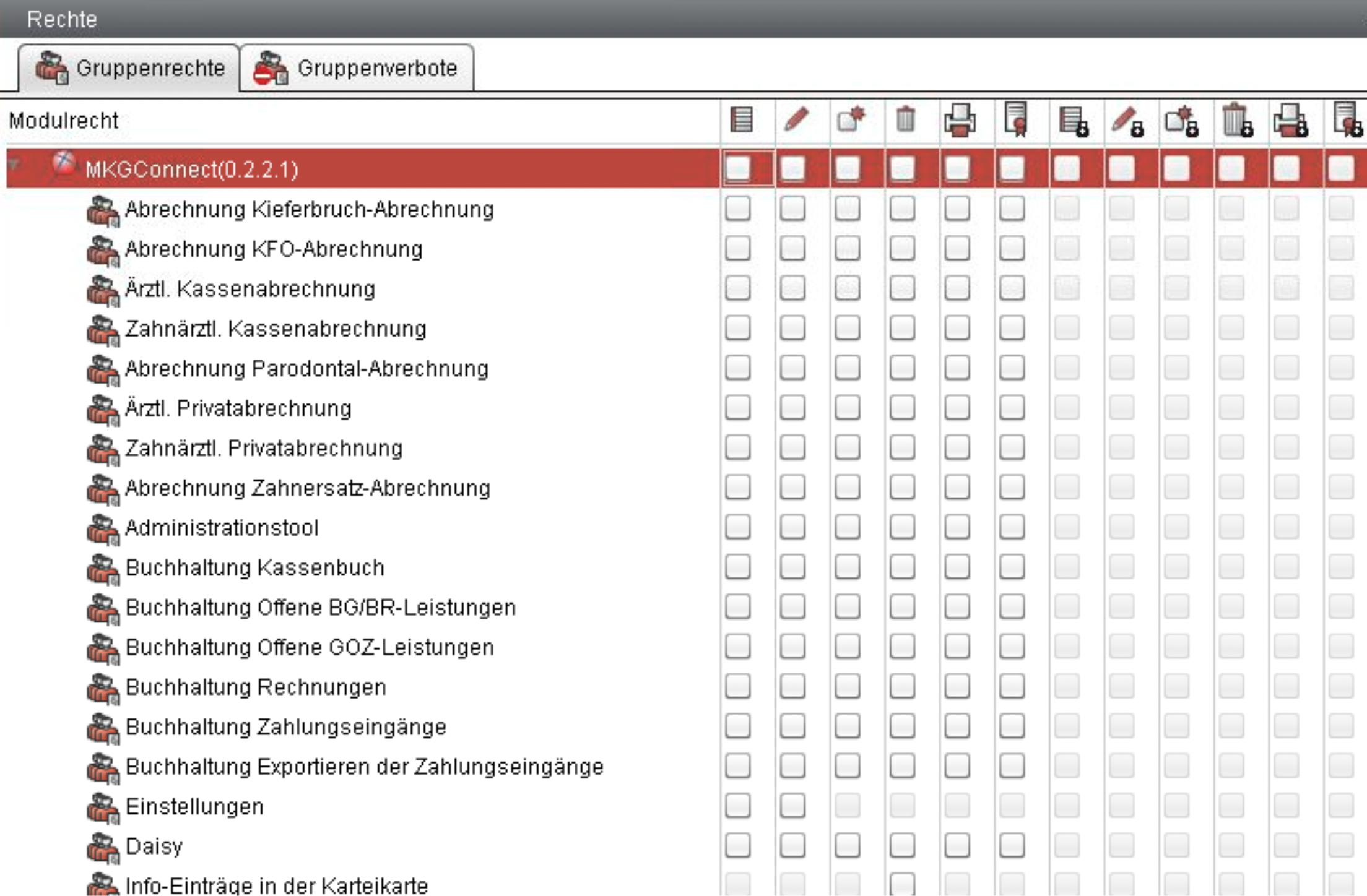Image resolution: width=1367 pixels, height=896 pixels.
Task: Check the delete box for Buchhaltung Rechnungen
Action: (x=902, y=686)
